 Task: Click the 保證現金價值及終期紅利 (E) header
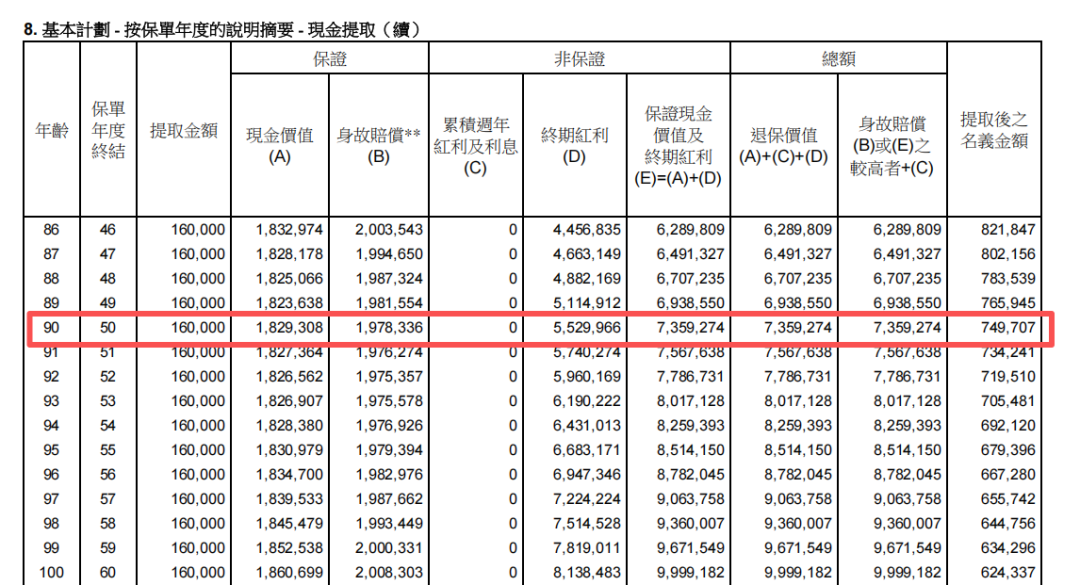pos(678,145)
